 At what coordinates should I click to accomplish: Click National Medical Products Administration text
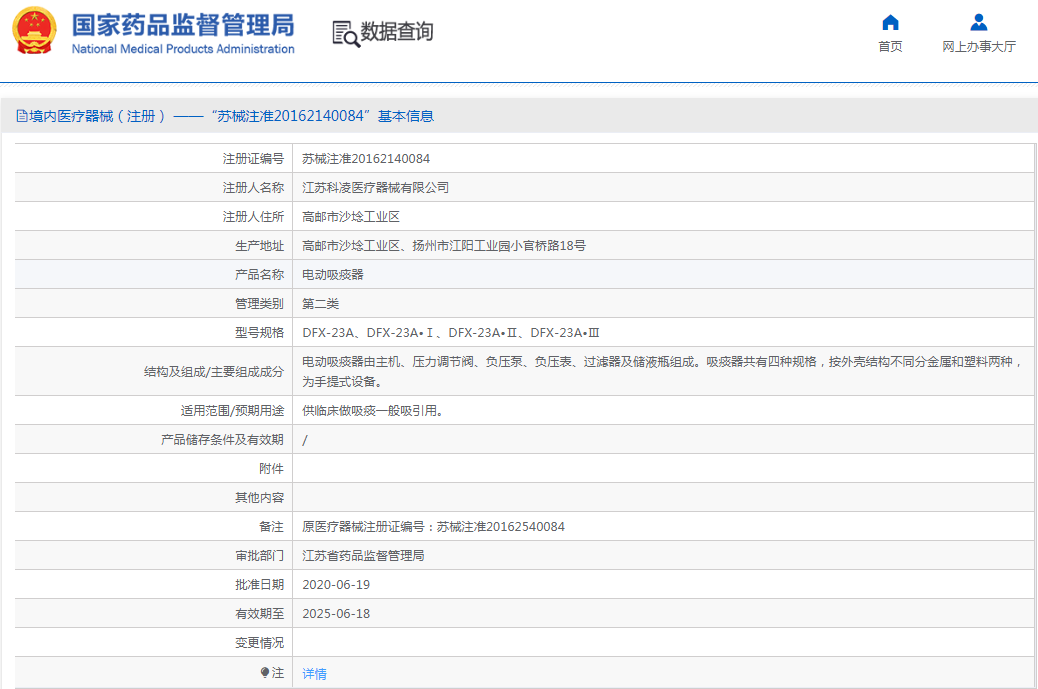click(183, 49)
